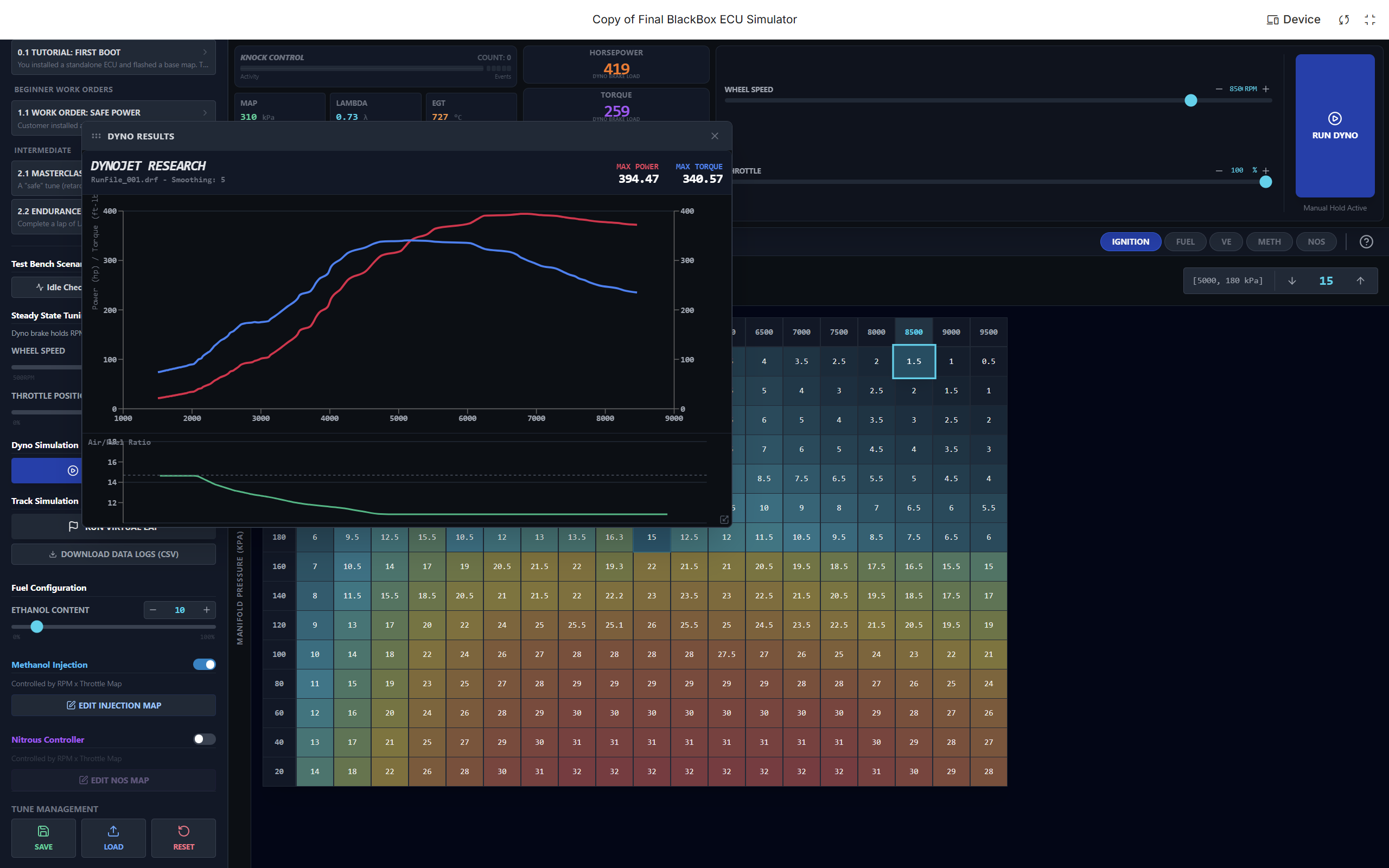Click the refresh icon beside Device
The height and width of the screenshot is (868, 1389).
(1343, 20)
